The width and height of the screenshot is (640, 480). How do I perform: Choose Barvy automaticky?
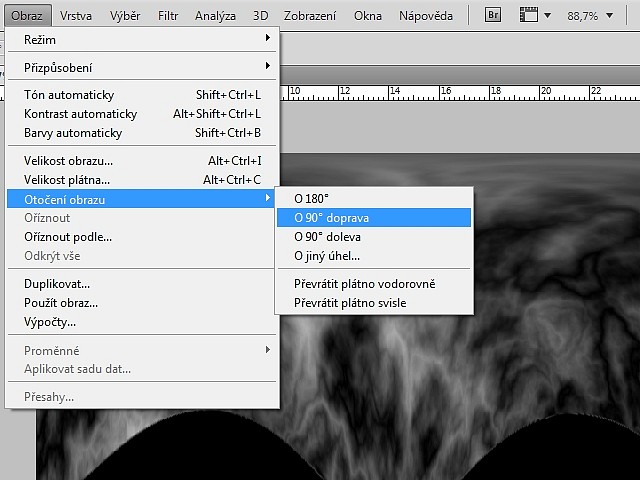tap(141, 133)
